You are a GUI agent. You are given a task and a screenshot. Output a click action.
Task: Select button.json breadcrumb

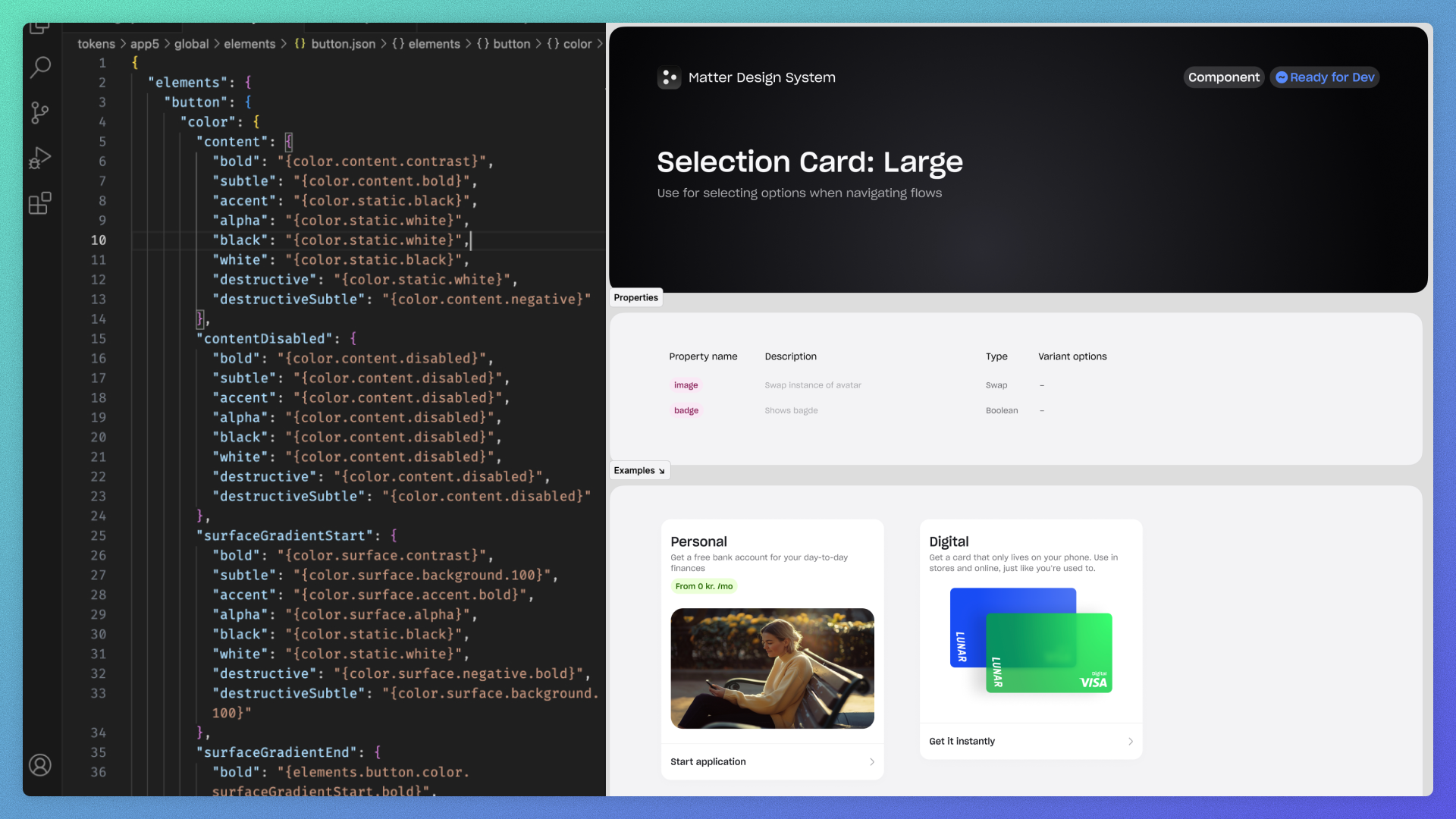(x=334, y=44)
